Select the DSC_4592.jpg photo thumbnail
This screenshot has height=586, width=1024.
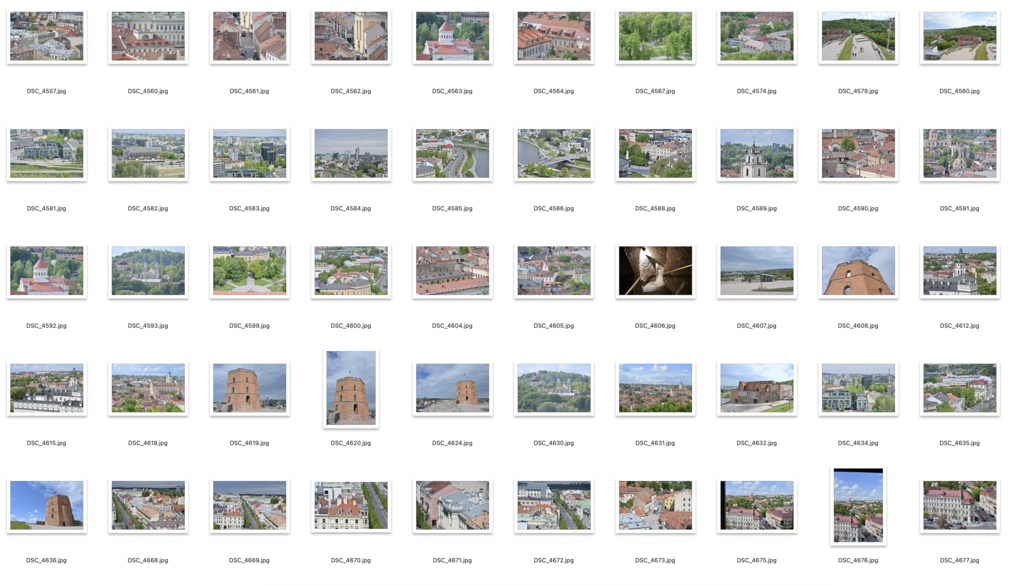pyautogui.click(x=46, y=270)
